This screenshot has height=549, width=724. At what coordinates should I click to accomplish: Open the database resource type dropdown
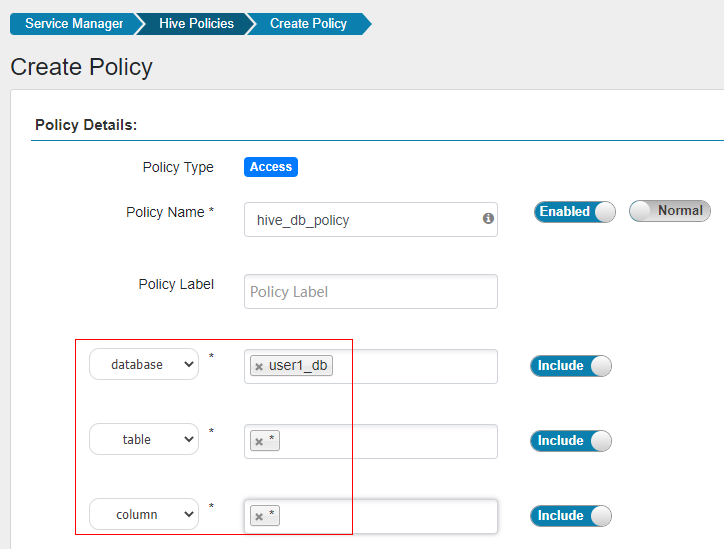coord(144,365)
